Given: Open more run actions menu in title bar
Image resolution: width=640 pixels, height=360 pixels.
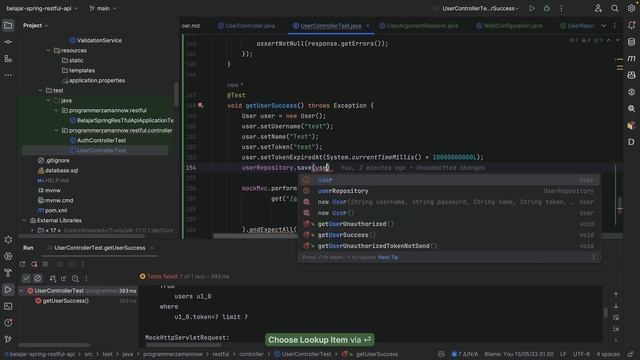Looking at the screenshot, I should [x=561, y=8].
